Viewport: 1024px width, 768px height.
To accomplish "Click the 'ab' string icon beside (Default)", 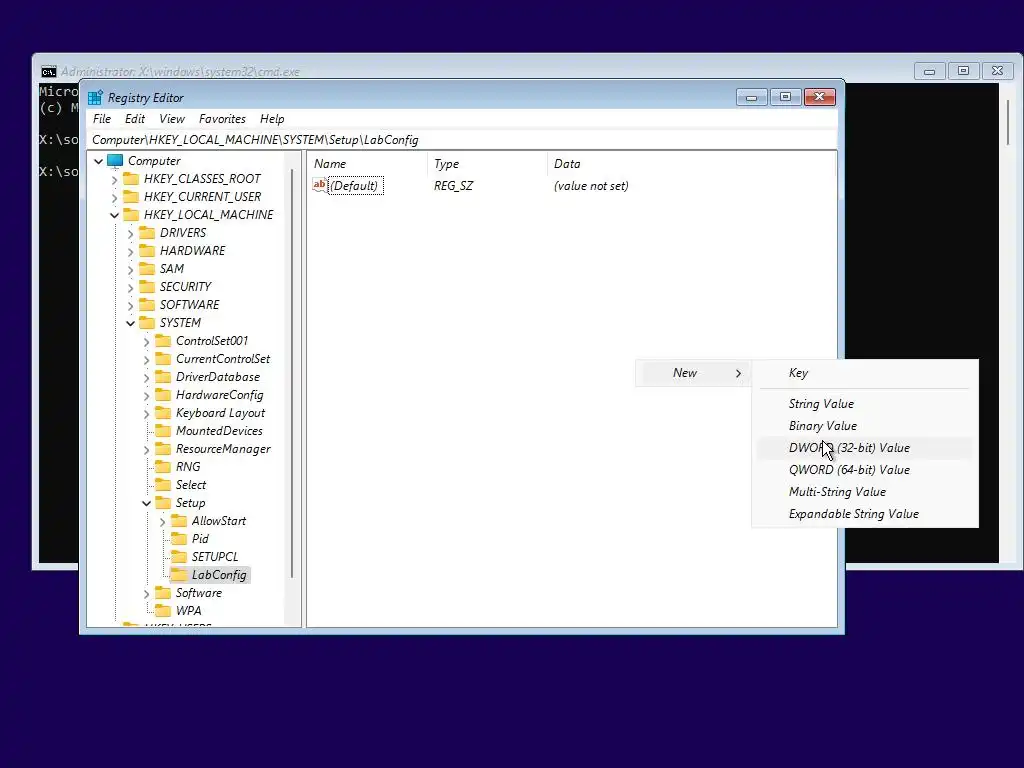I will point(319,185).
